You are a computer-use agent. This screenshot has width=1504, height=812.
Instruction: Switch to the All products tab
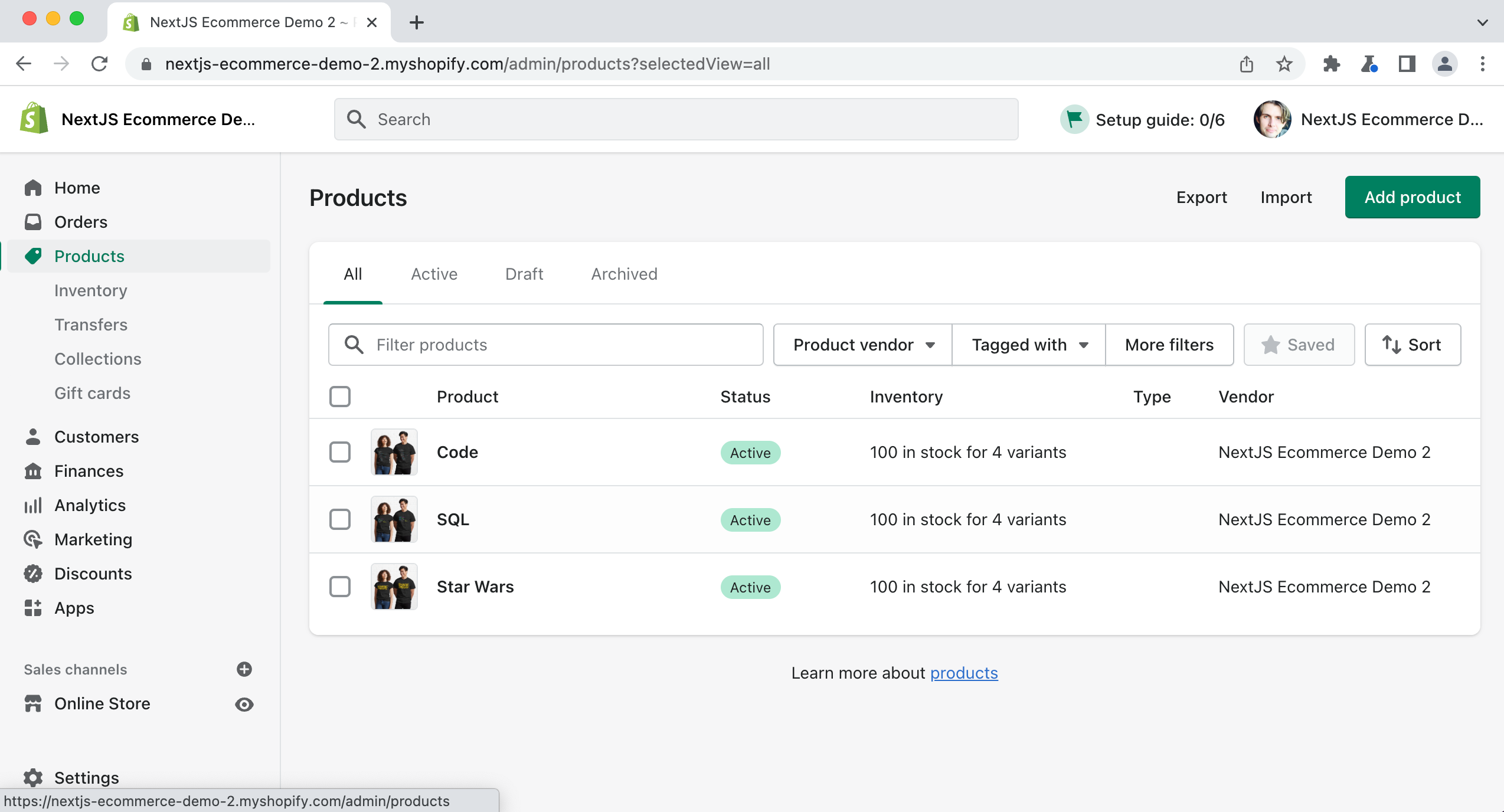(353, 274)
